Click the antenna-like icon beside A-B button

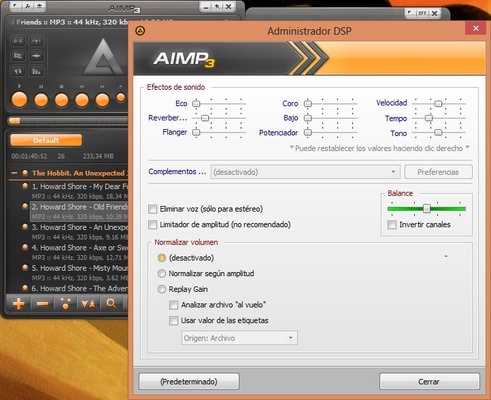[x=36, y=41]
